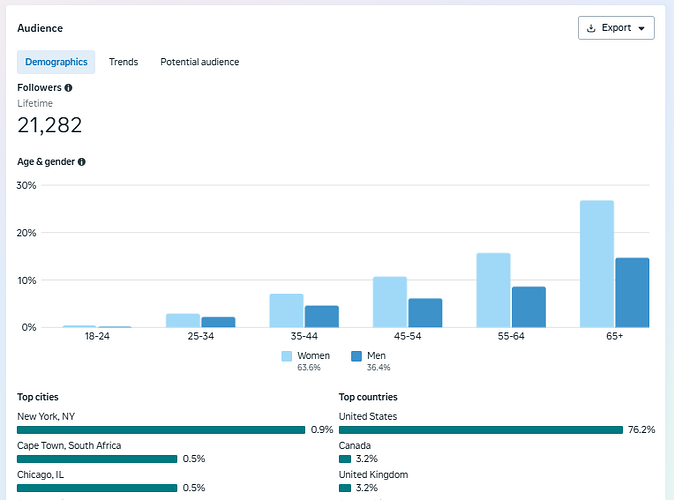Click the Top cities heading
Screen dimensions: 674x500
[38, 397]
